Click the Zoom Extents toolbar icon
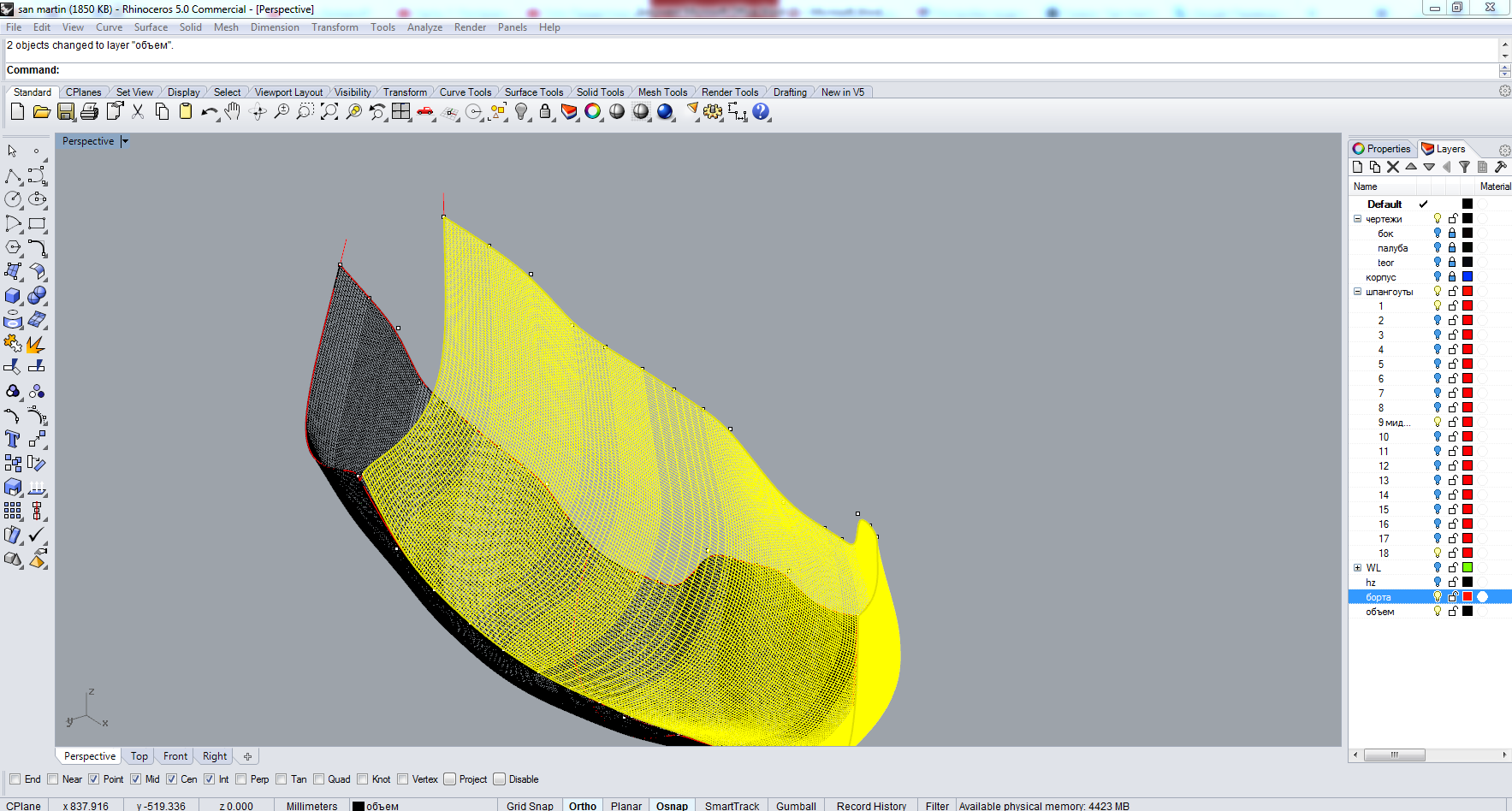The image size is (1512, 811). (x=329, y=112)
